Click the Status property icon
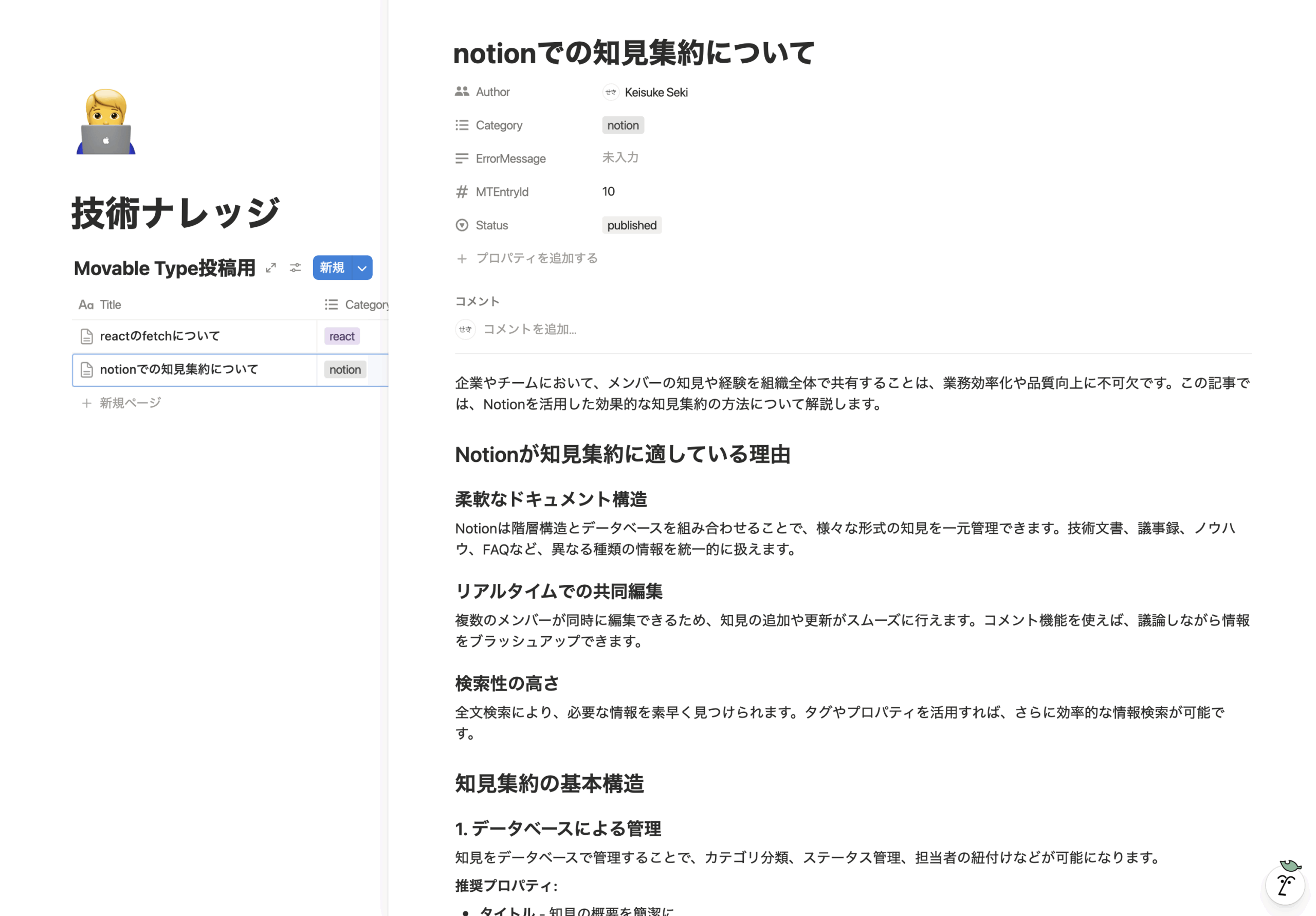Image resolution: width=1316 pixels, height=916 pixels. [462, 225]
